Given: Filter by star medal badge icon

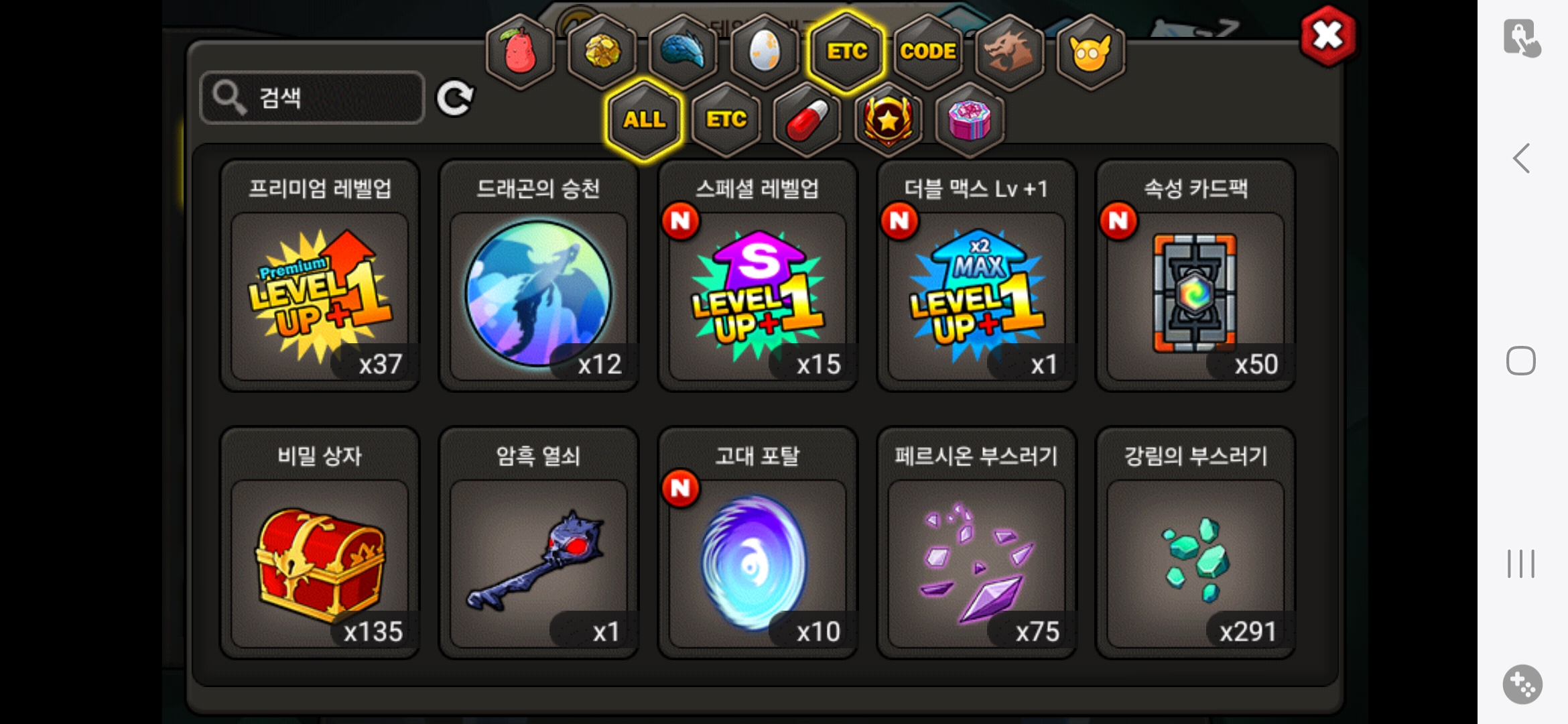Looking at the screenshot, I should tap(889, 120).
